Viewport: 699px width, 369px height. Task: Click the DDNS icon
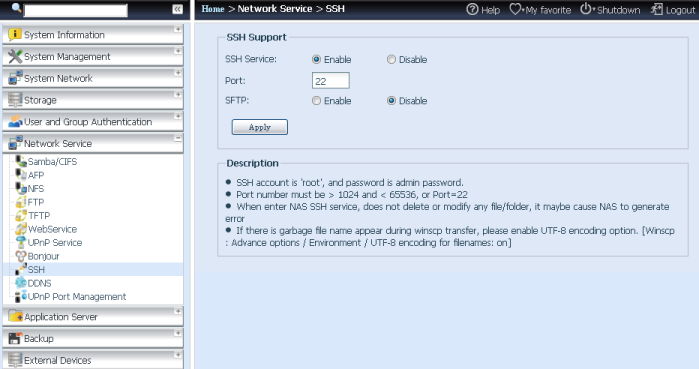tap(21, 283)
